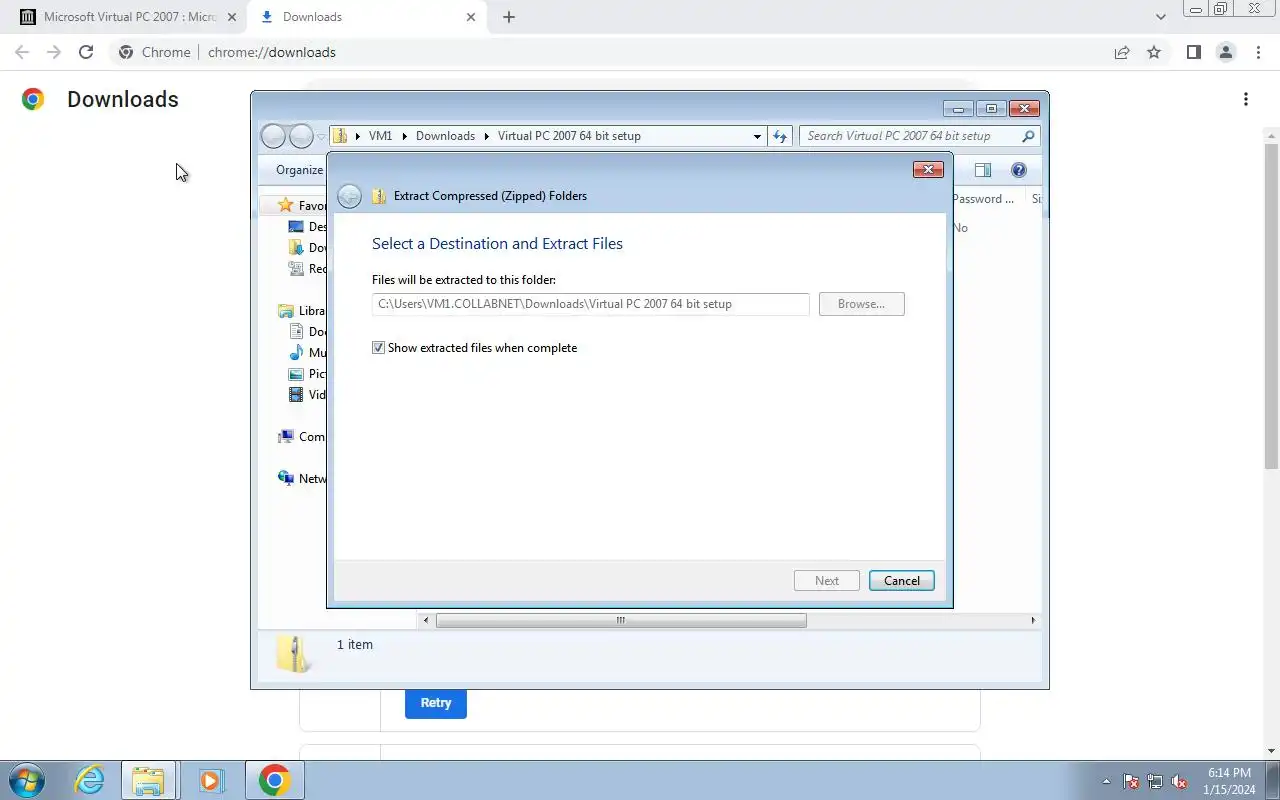Click Virtual PC 2007 64 bit setup breadcrumb

click(x=569, y=136)
